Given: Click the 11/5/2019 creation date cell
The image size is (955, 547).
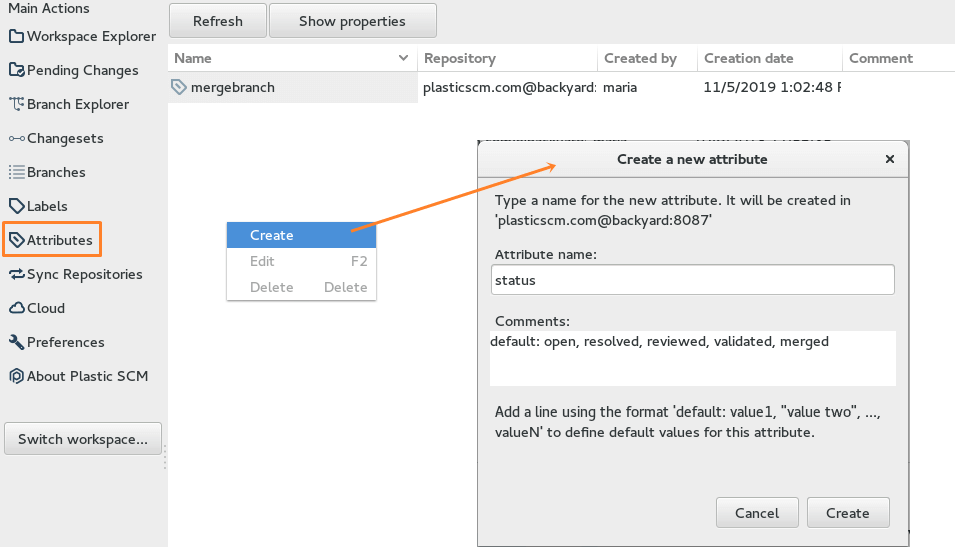Looking at the screenshot, I should coord(772,87).
